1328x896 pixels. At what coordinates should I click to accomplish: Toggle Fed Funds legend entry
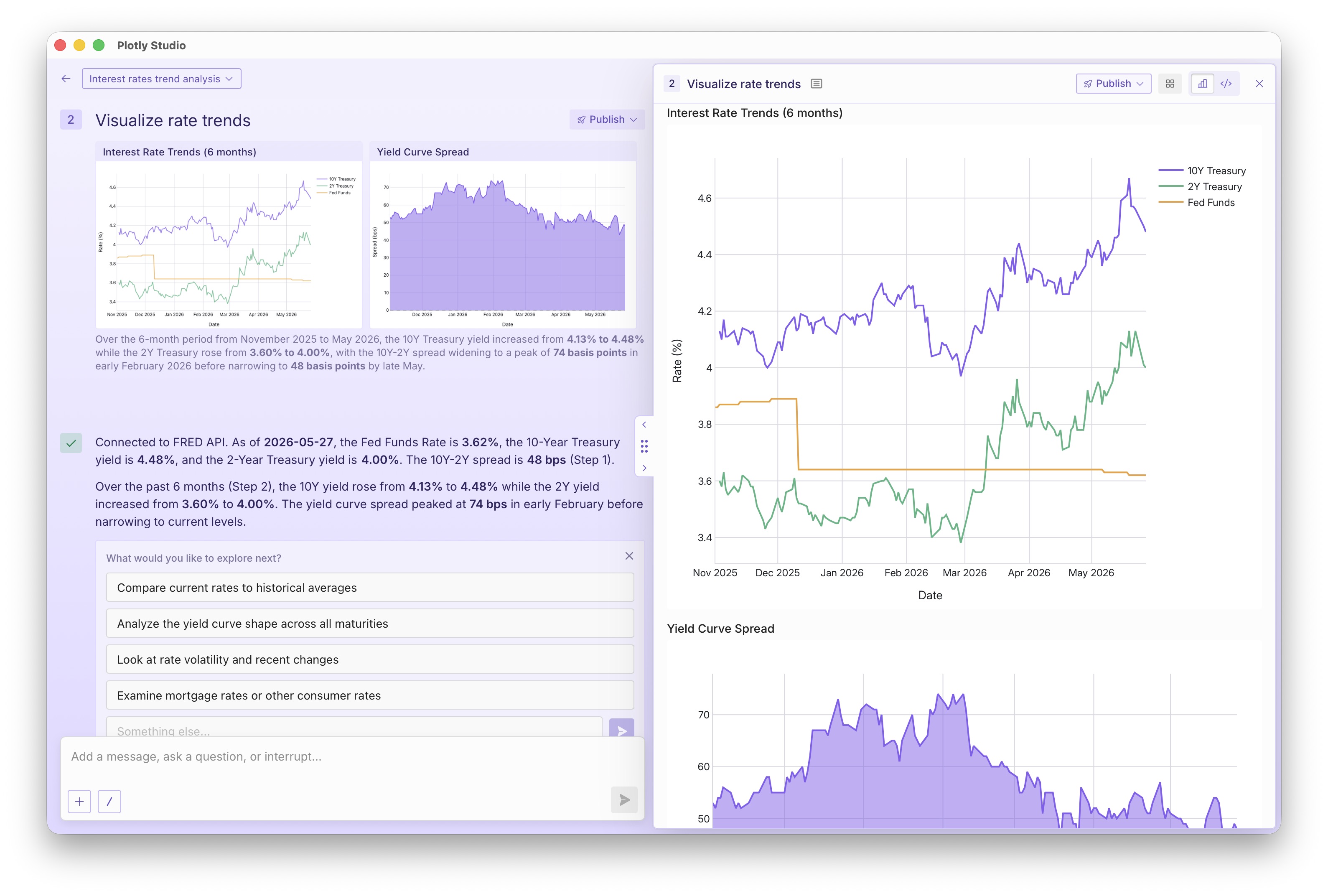1196,203
